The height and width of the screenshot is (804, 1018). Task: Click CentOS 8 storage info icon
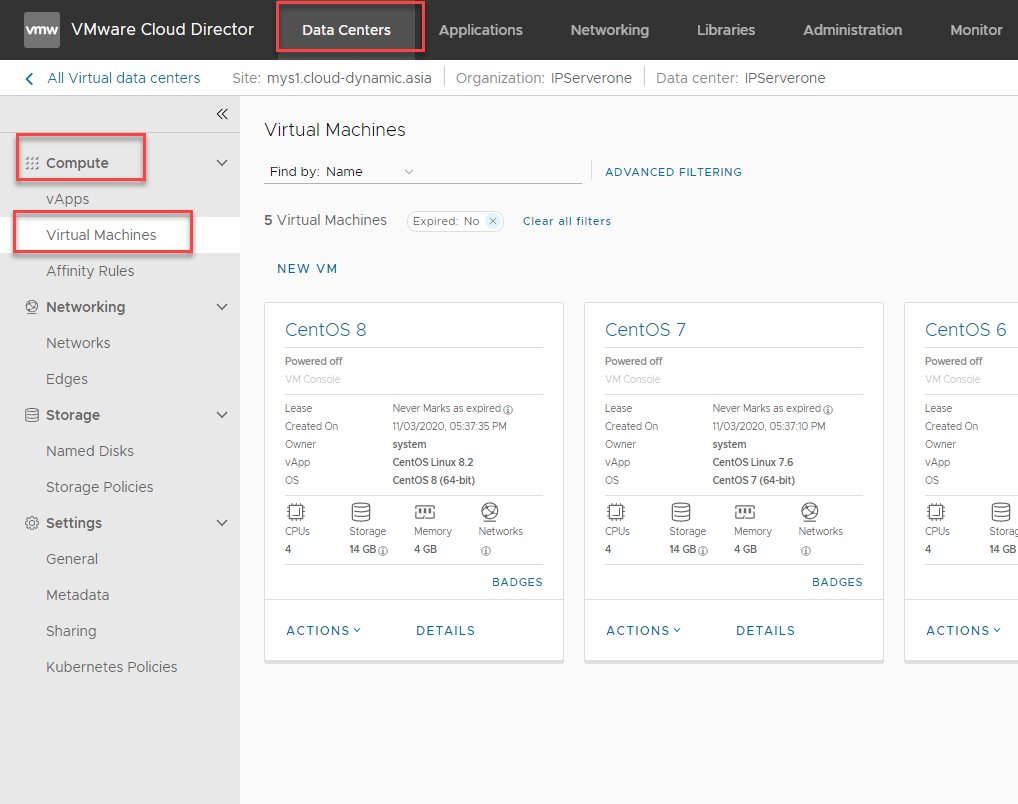383,551
